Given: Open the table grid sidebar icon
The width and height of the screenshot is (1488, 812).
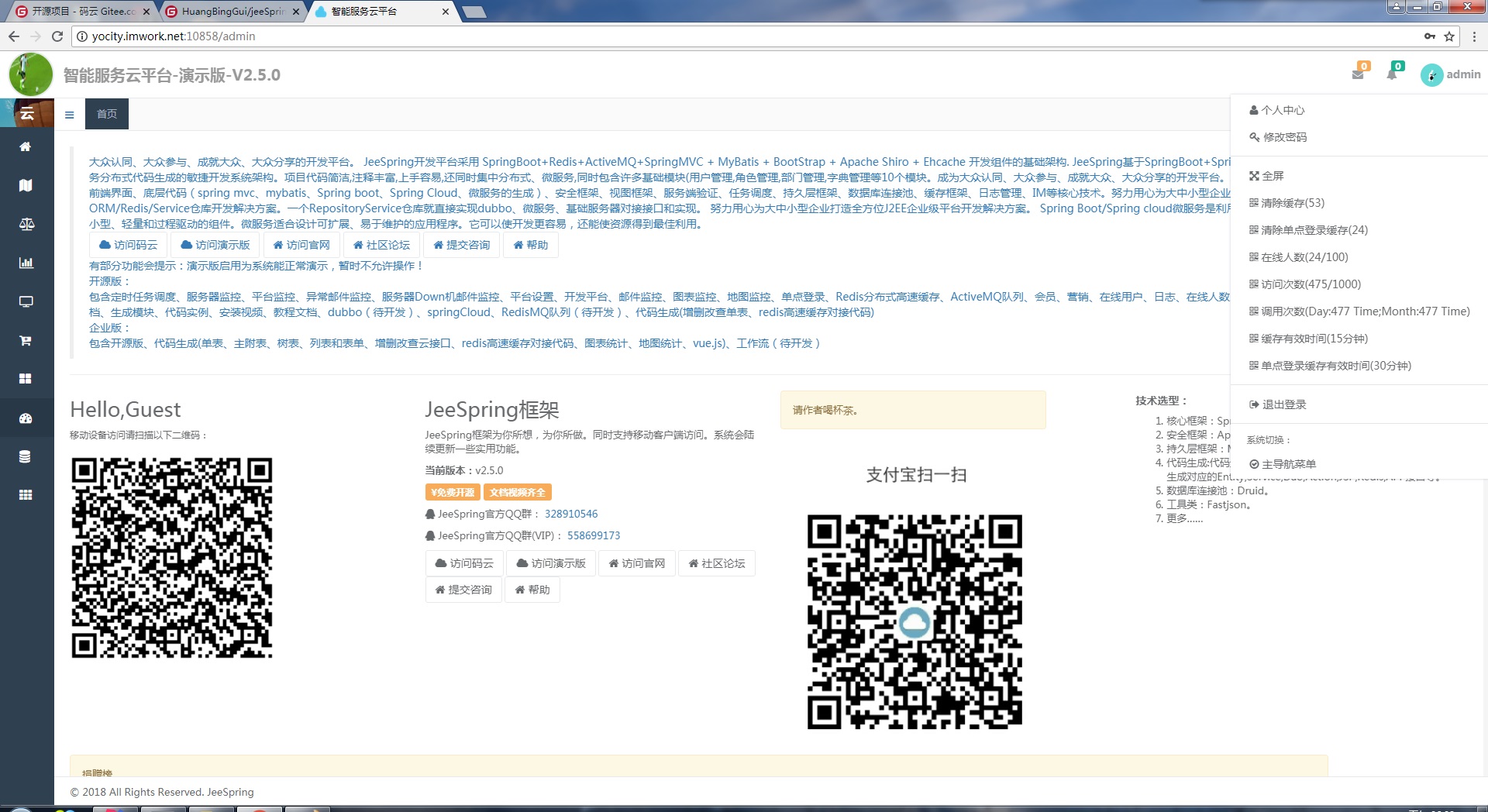Looking at the screenshot, I should (26, 495).
